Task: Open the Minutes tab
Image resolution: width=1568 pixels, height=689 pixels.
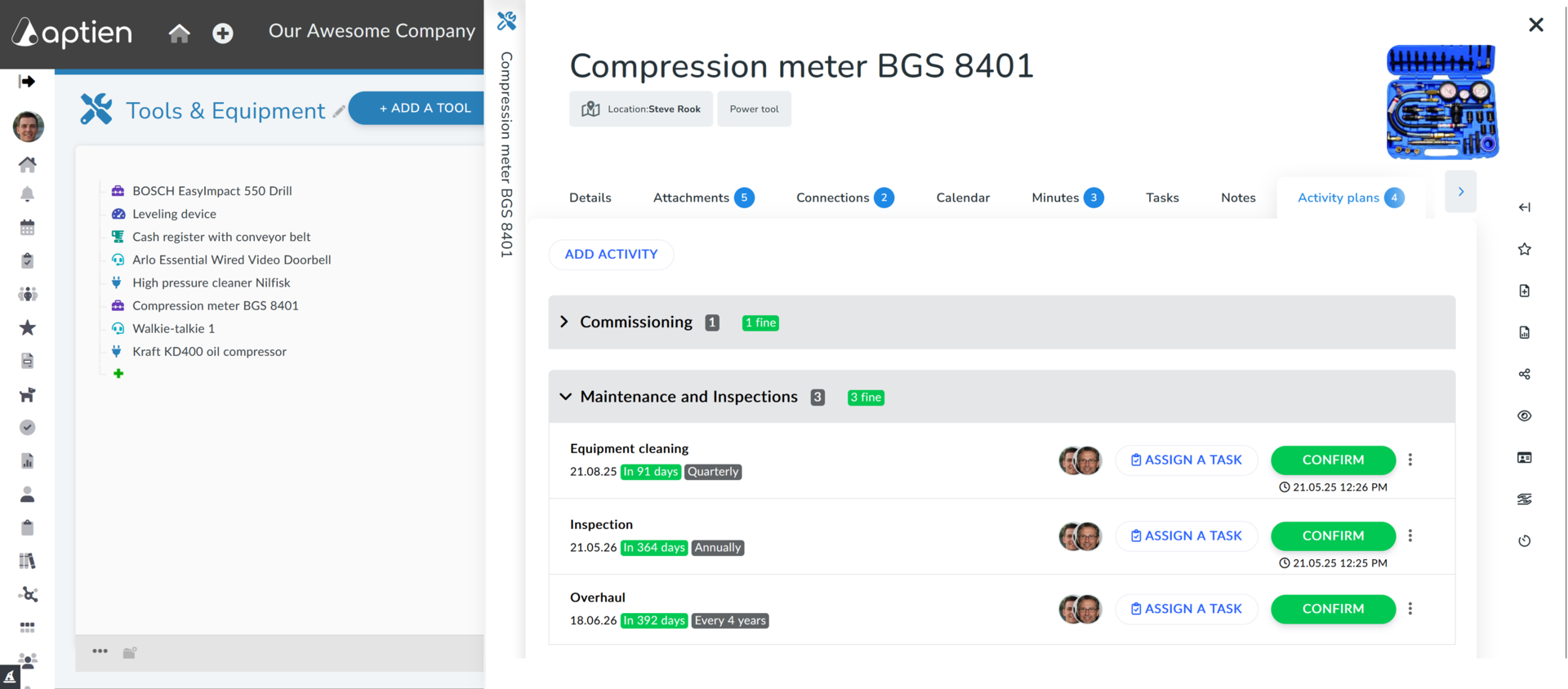Action: (x=1067, y=198)
